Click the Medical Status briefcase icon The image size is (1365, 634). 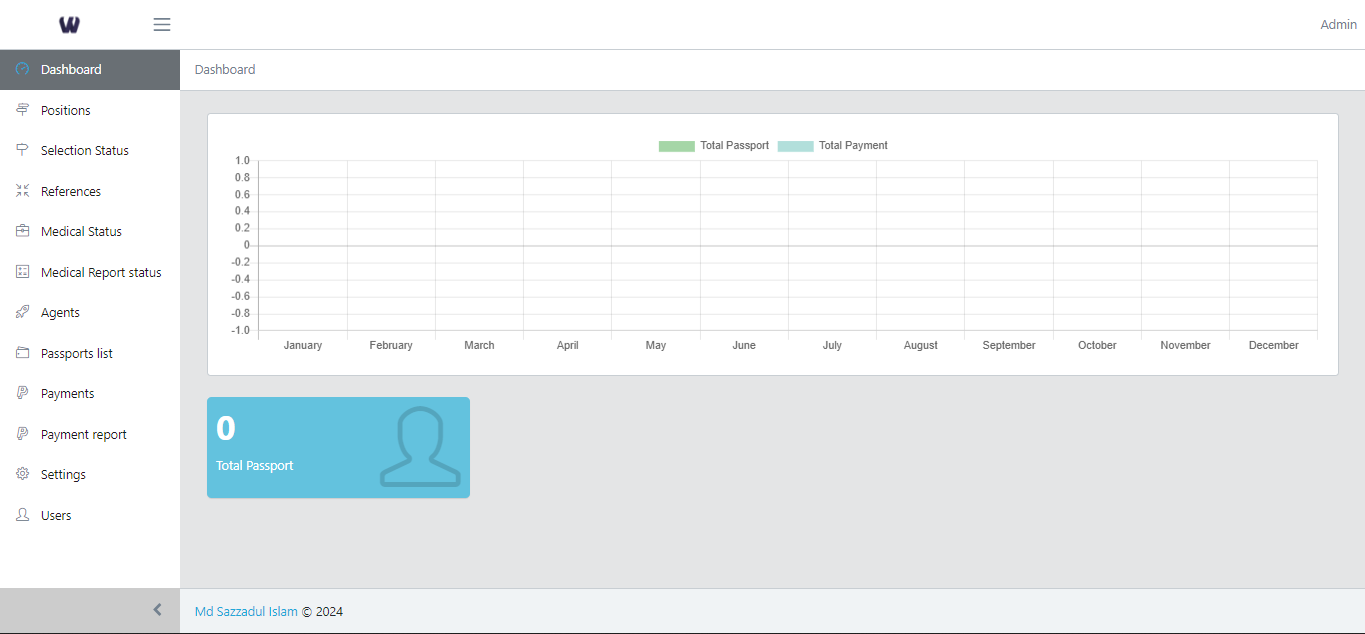pos(23,231)
